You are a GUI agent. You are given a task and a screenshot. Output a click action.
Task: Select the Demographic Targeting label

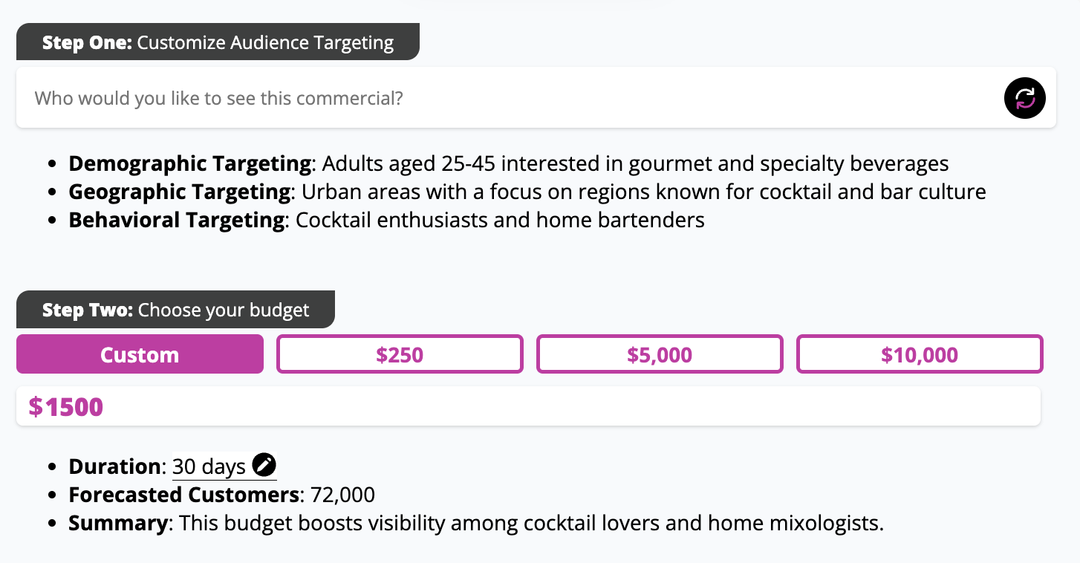(x=189, y=164)
